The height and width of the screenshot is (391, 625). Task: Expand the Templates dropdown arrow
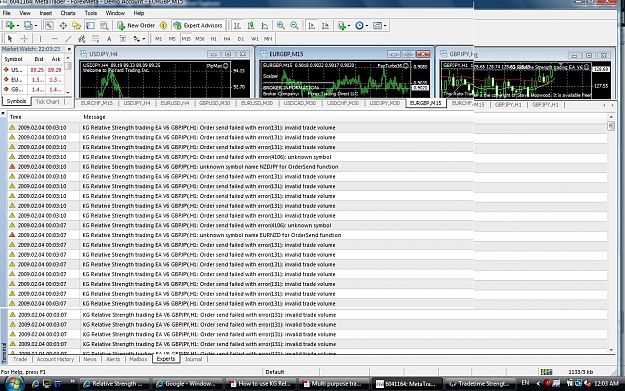tap(385, 26)
